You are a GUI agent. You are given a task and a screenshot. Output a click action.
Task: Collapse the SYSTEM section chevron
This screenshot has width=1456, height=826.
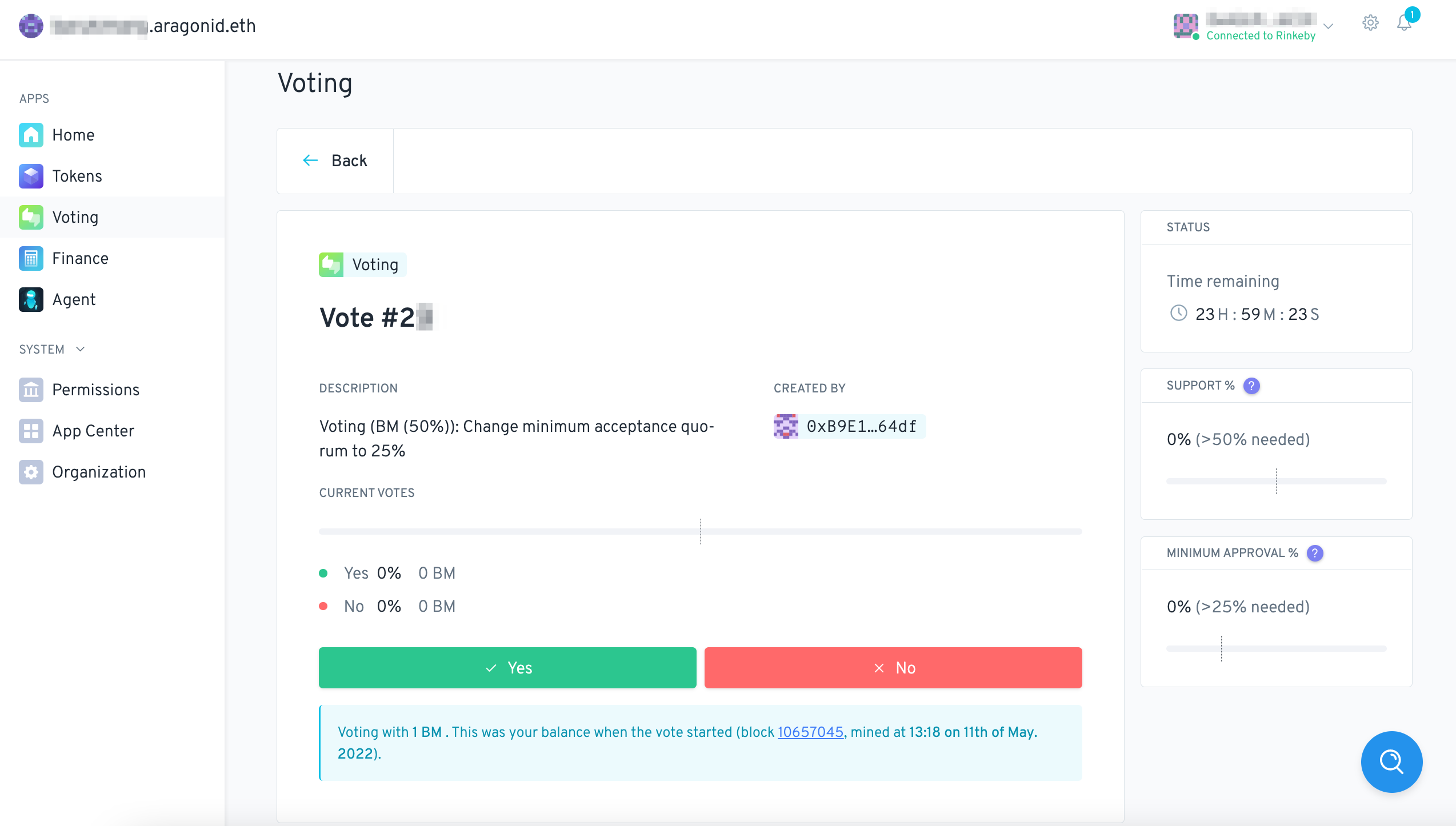(81, 349)
